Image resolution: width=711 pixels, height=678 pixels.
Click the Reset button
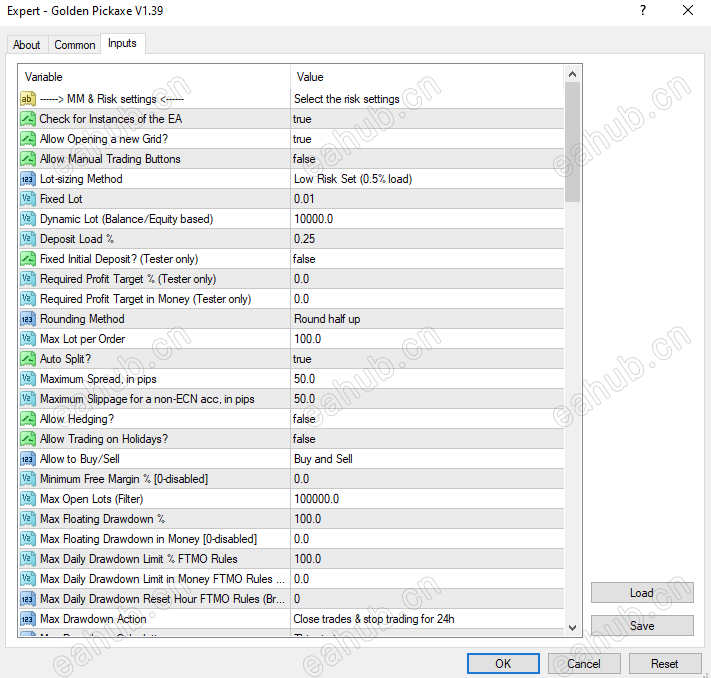[665, 663]
